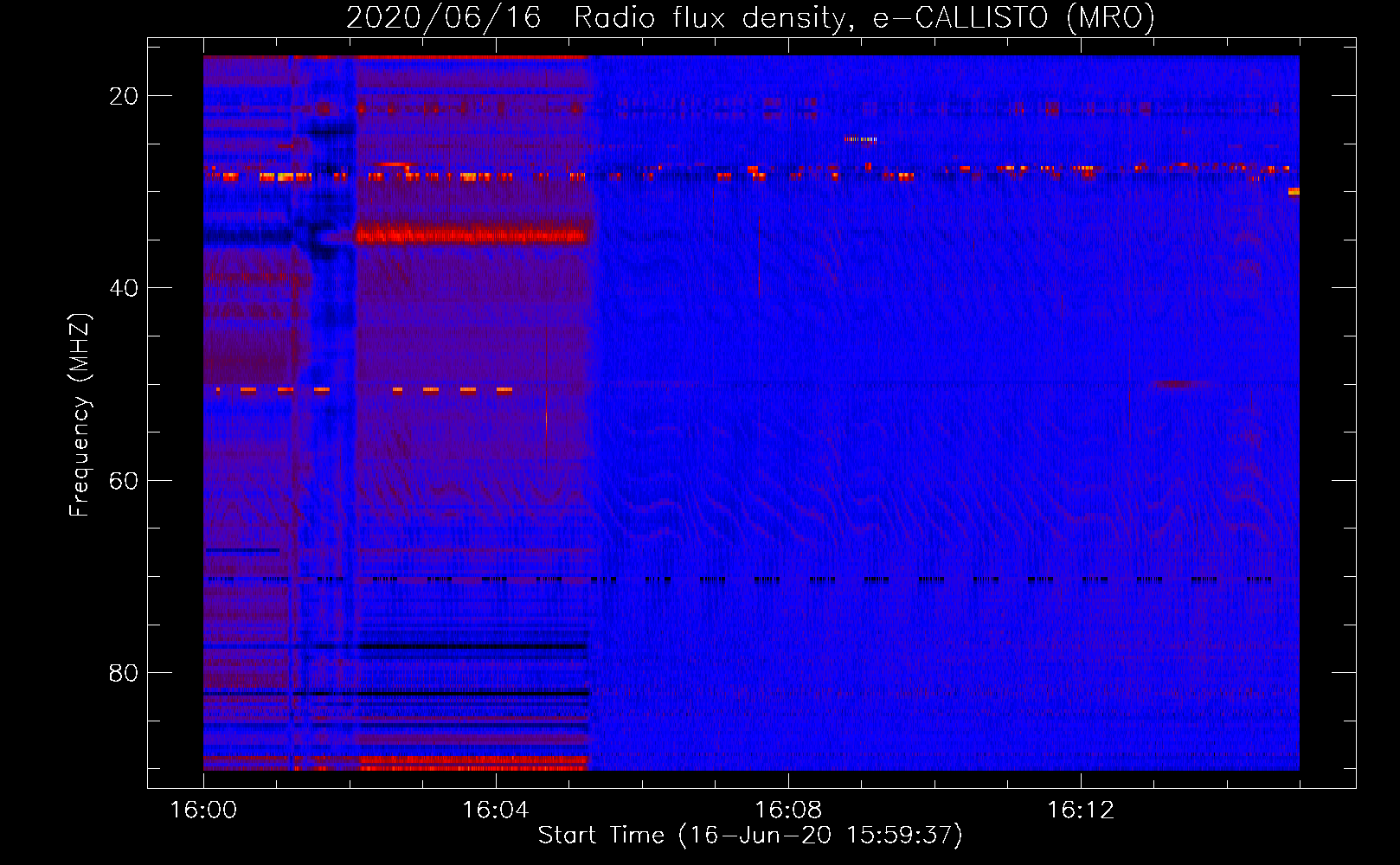This screenshot has height=865, width=1400.
Task: Click the 60 MHz frequency tick label
Action: click(x=124, y=480)
